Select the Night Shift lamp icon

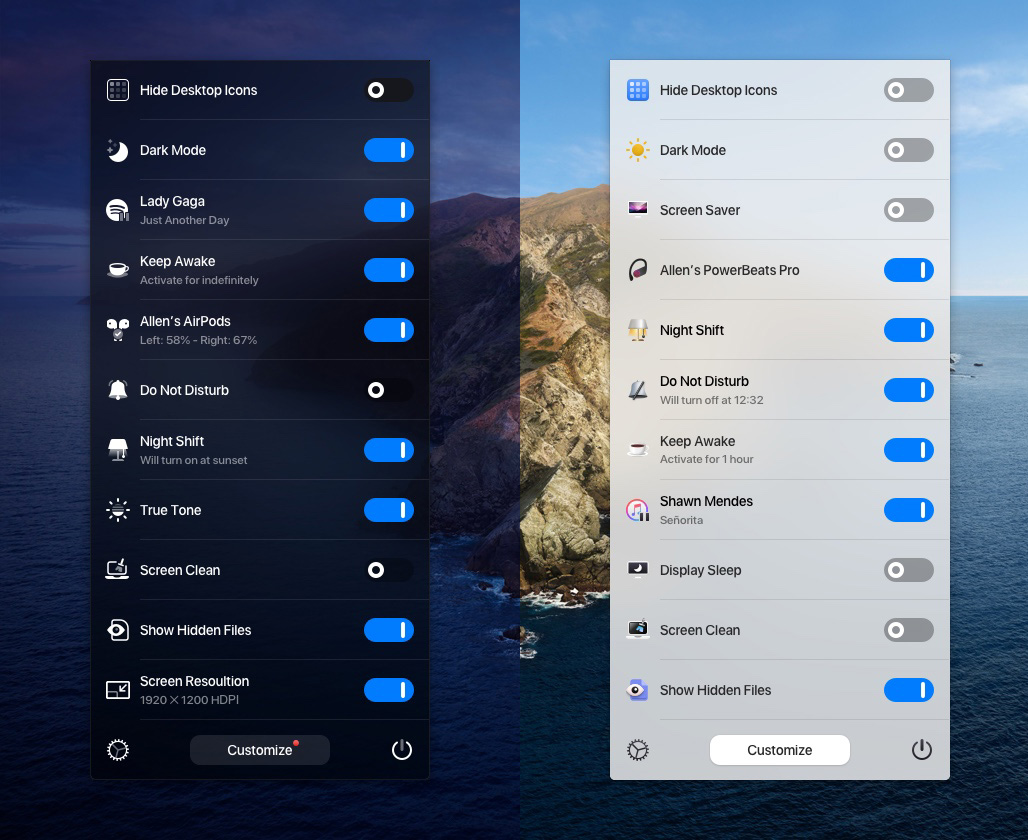coord(118,450)
